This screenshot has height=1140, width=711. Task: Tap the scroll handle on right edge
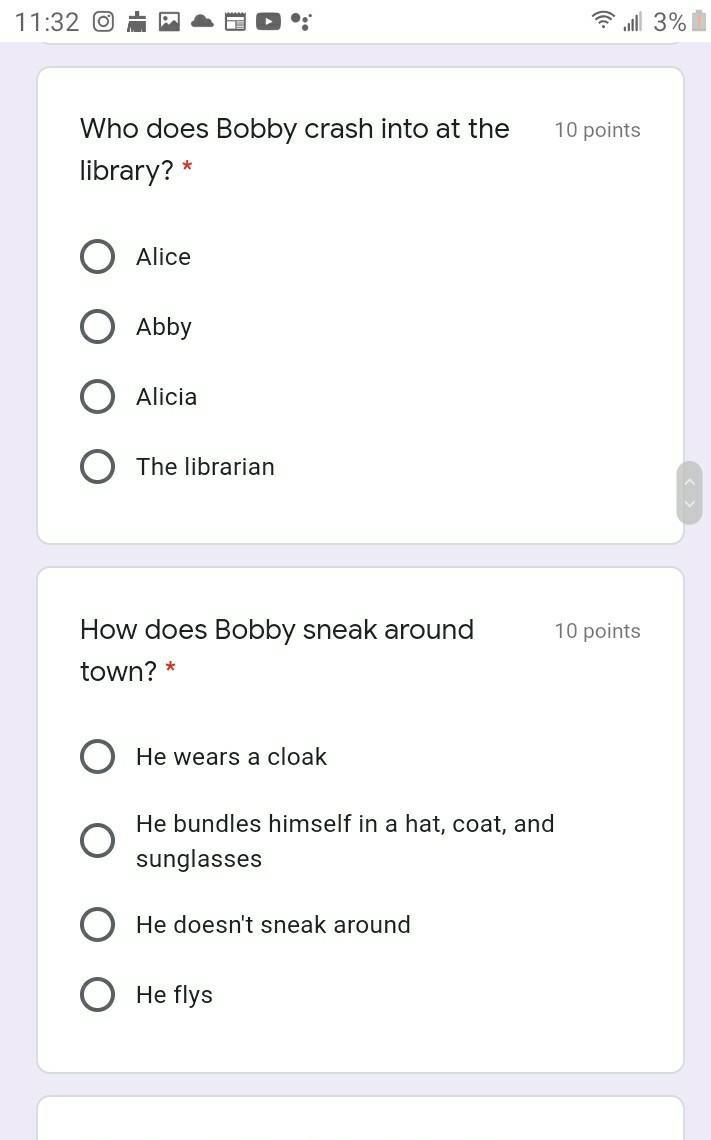click(x=689, y=492)
